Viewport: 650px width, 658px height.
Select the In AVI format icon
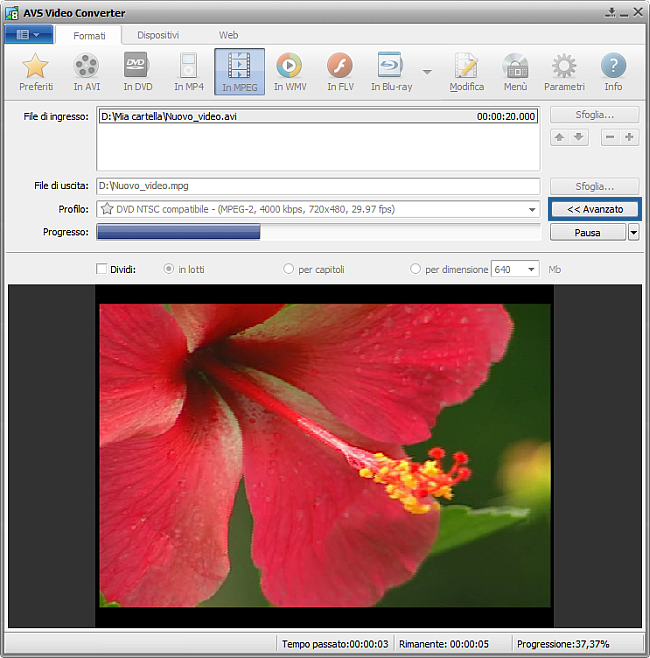[87, 70]
